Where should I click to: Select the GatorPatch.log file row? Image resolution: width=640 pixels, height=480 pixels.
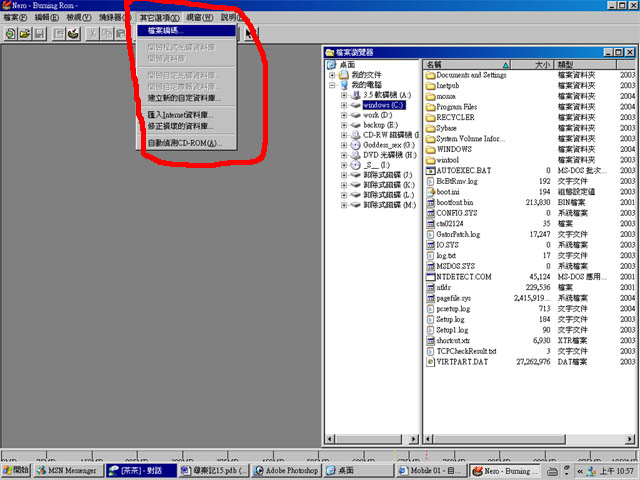(530, 234)
